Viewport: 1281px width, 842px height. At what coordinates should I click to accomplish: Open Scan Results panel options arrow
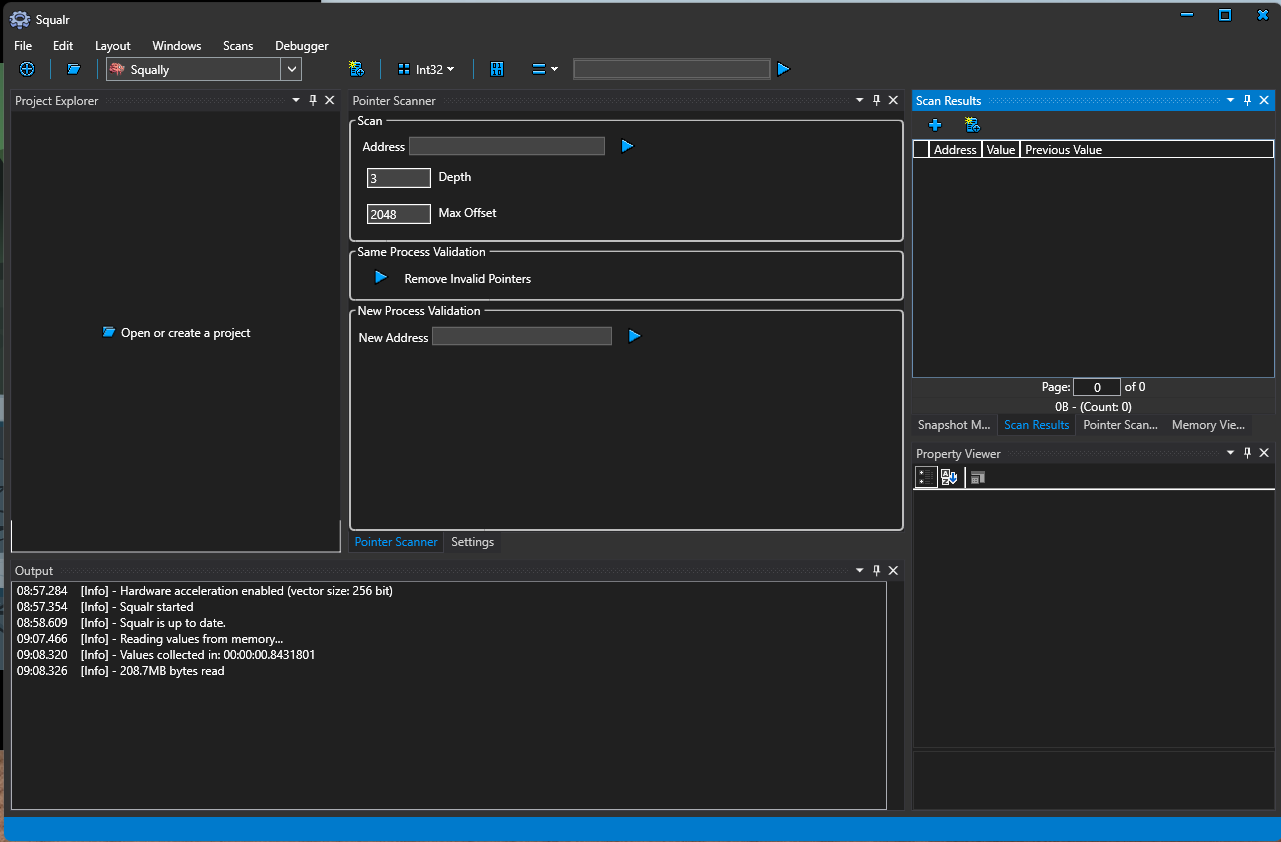click(x=1231, y=100)
